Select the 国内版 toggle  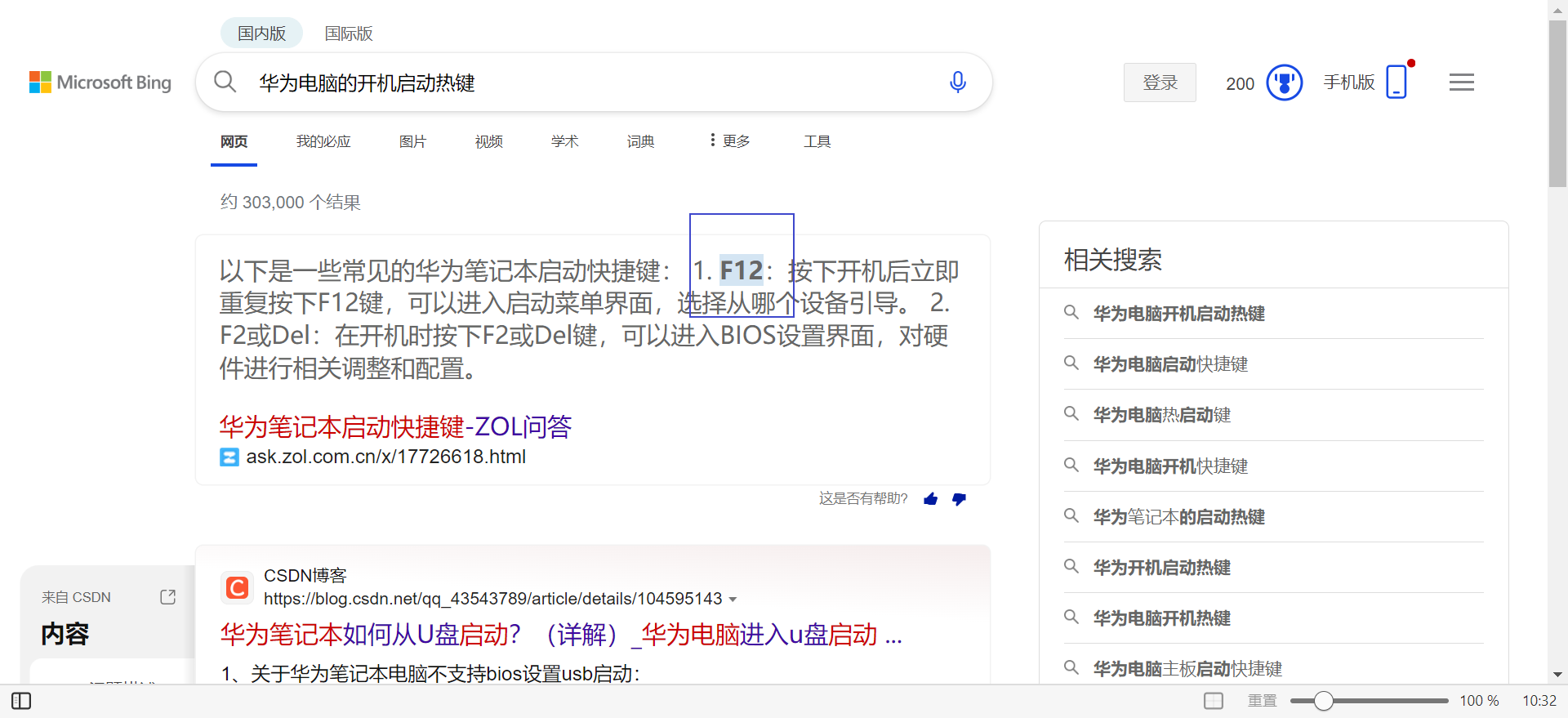tap(261, 33)
